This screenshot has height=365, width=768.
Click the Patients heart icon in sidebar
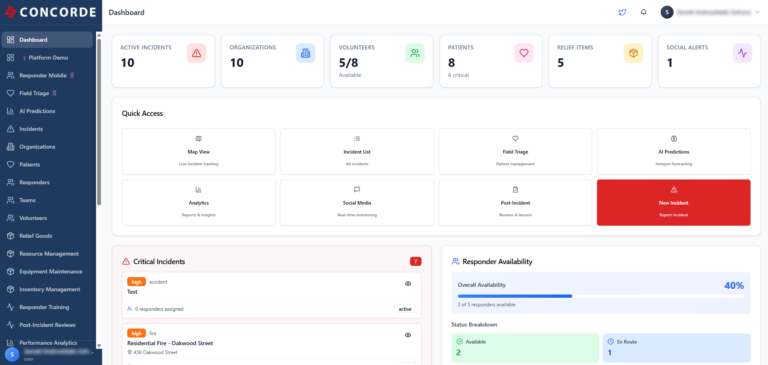(x=10, y=165)
